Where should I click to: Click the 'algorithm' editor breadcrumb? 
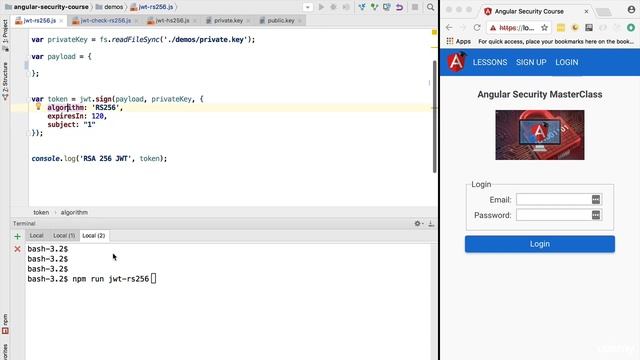click(x=74, y=212)
